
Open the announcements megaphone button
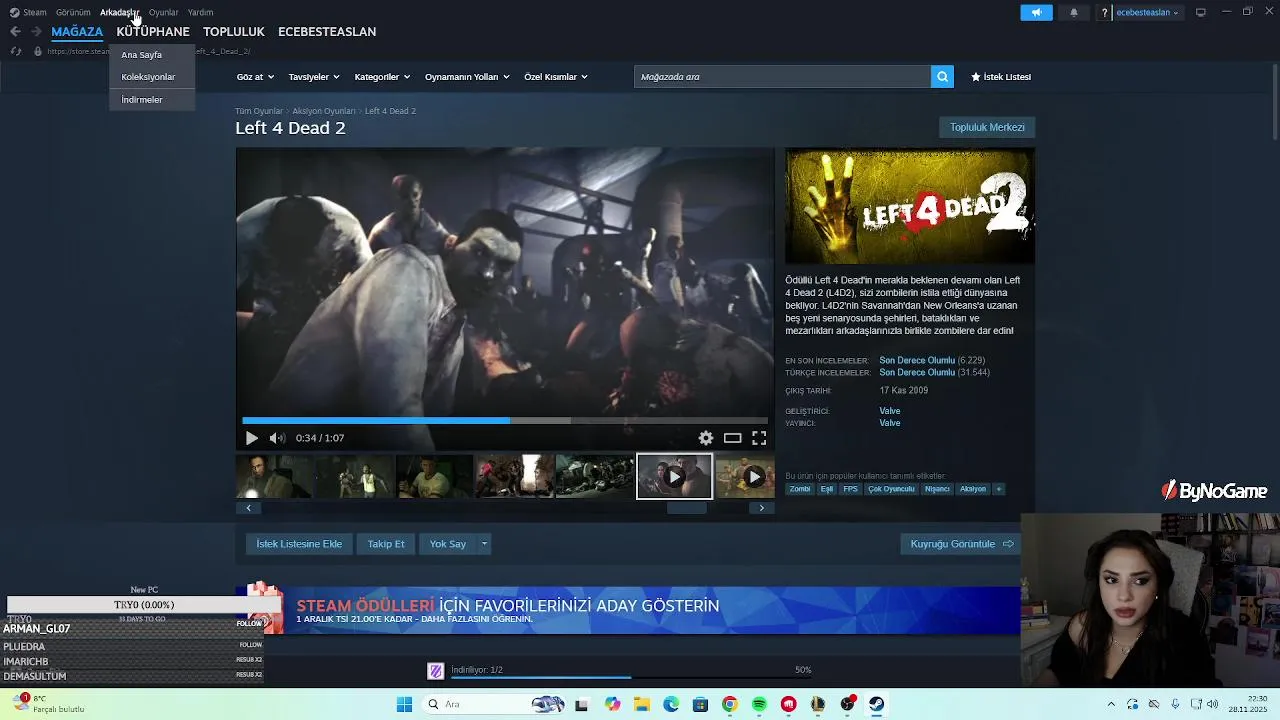coord(1036,12)
